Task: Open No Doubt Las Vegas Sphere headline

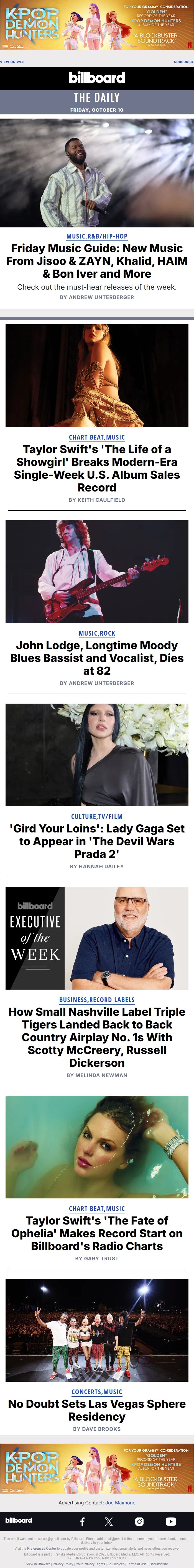Action: coord(97,1410)
